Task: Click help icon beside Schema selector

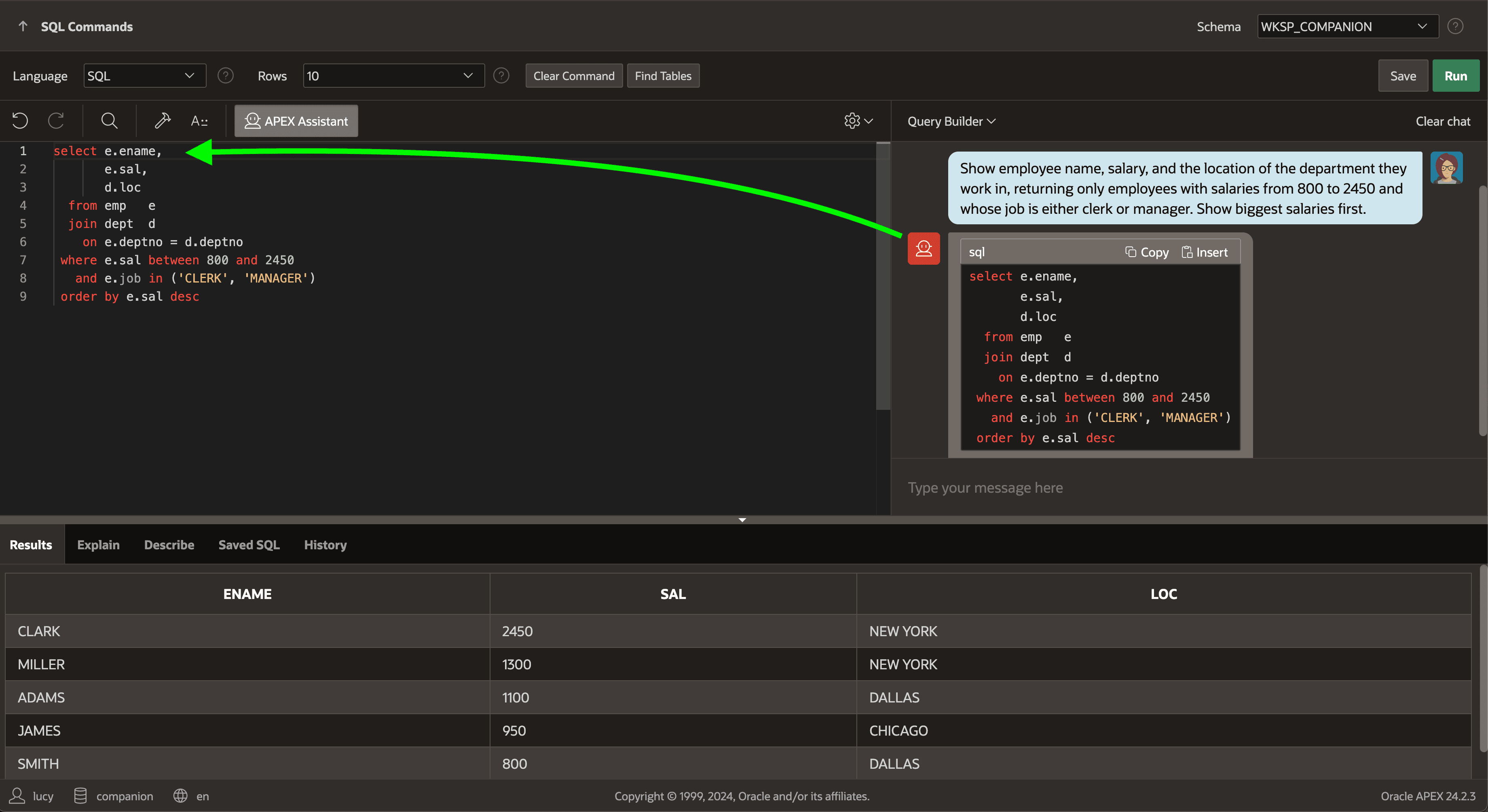Action: 1455,26
